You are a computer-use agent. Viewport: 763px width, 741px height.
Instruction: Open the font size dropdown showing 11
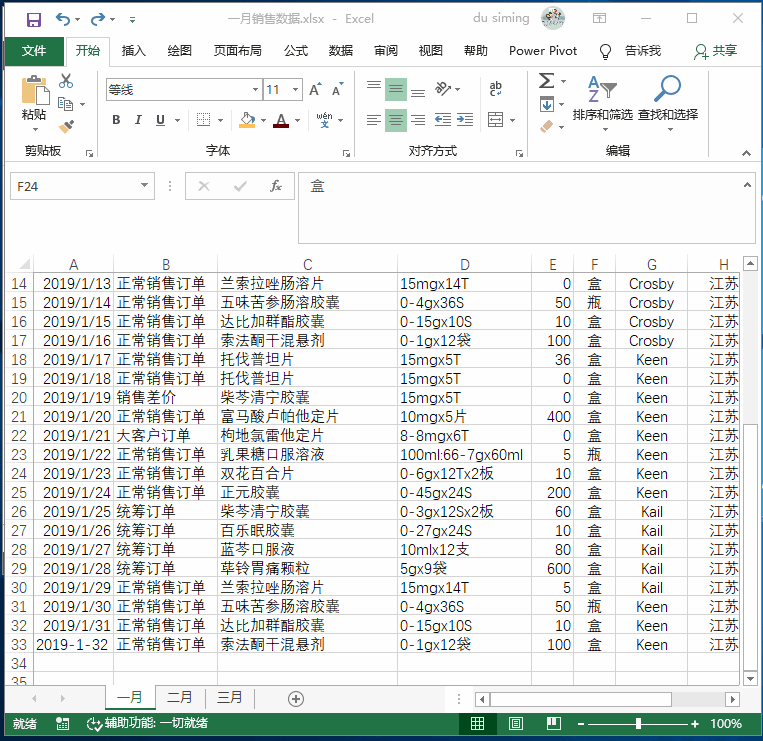[297, 90]
